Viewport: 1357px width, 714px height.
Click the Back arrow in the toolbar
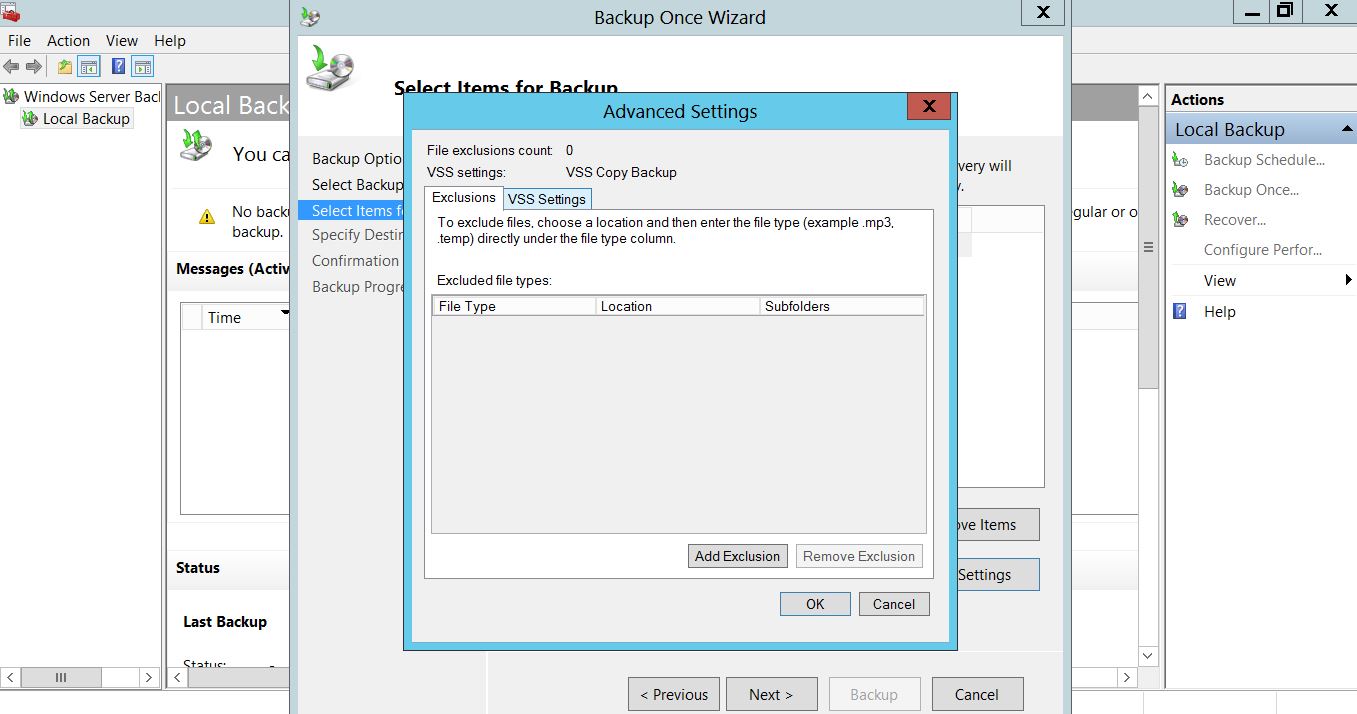[11, 67]
